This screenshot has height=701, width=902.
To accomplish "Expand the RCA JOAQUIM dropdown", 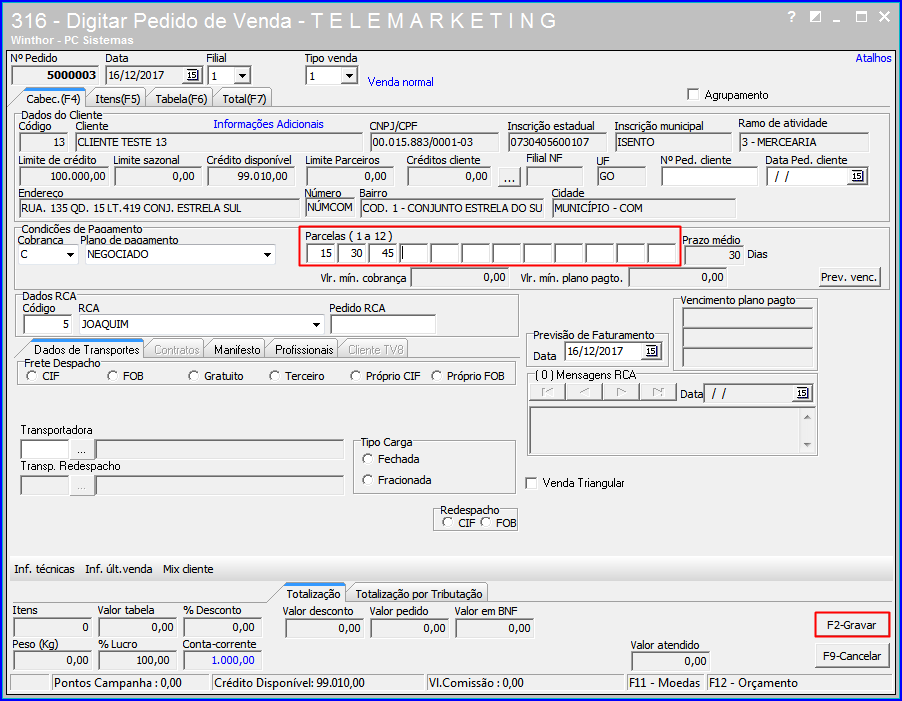I will coord(316,324).
